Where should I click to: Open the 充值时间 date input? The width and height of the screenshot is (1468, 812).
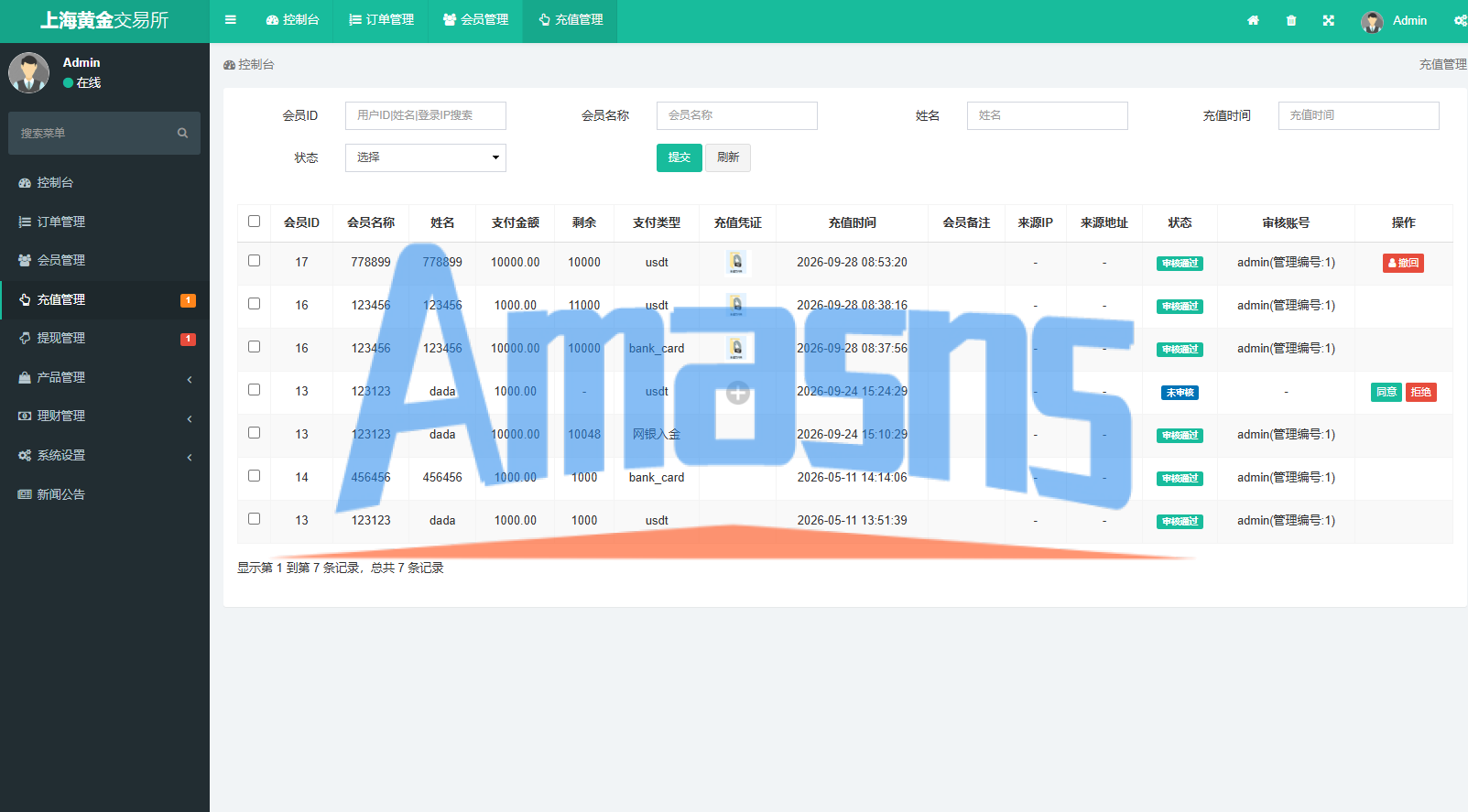point(1359,115)
